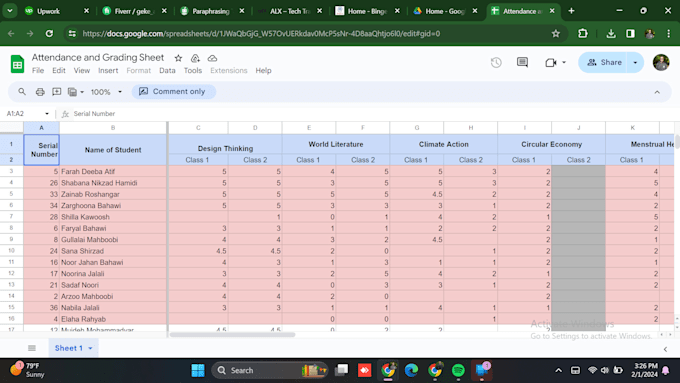This screenshot has height=383, width=680.
Task: Open the browser tab search dropdown
Action: click(x=10, y=11)
